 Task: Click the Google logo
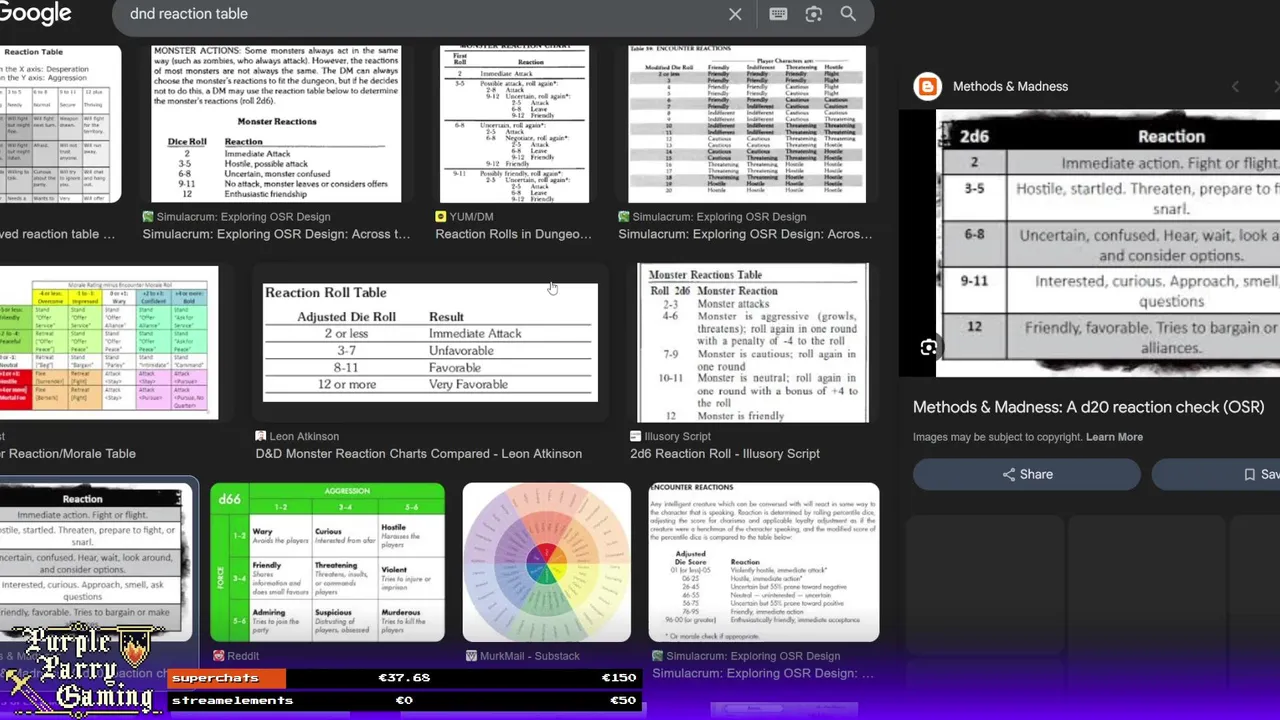tap(35, 13)
